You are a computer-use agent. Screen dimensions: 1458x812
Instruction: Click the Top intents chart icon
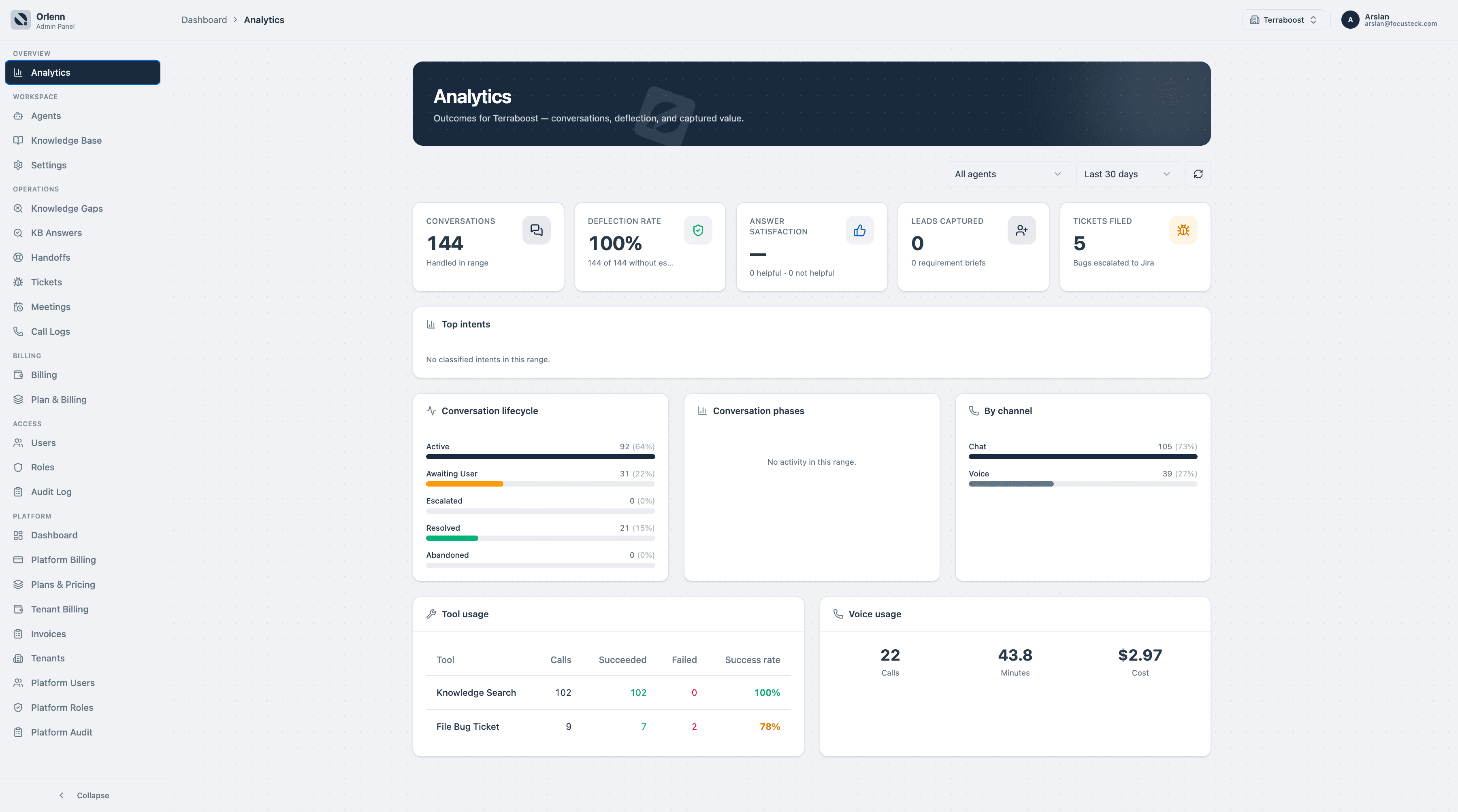pos(431,324)
